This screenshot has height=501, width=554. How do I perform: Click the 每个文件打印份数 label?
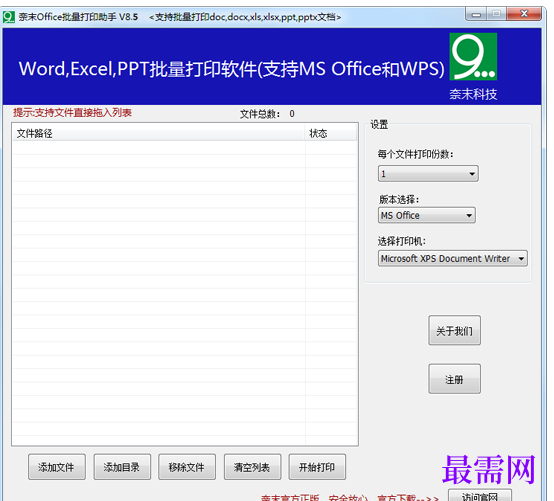click(x=415, y=154)
